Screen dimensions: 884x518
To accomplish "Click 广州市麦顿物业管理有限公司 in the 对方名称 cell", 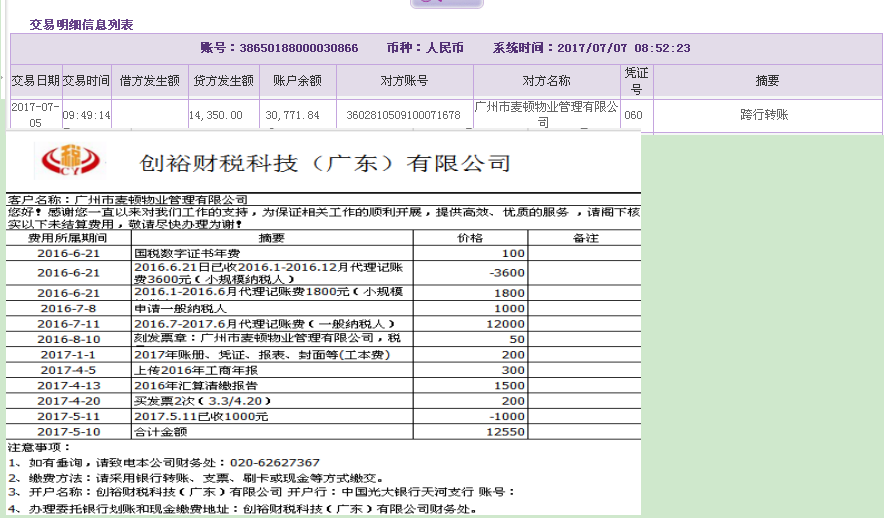I will [546, 114].
